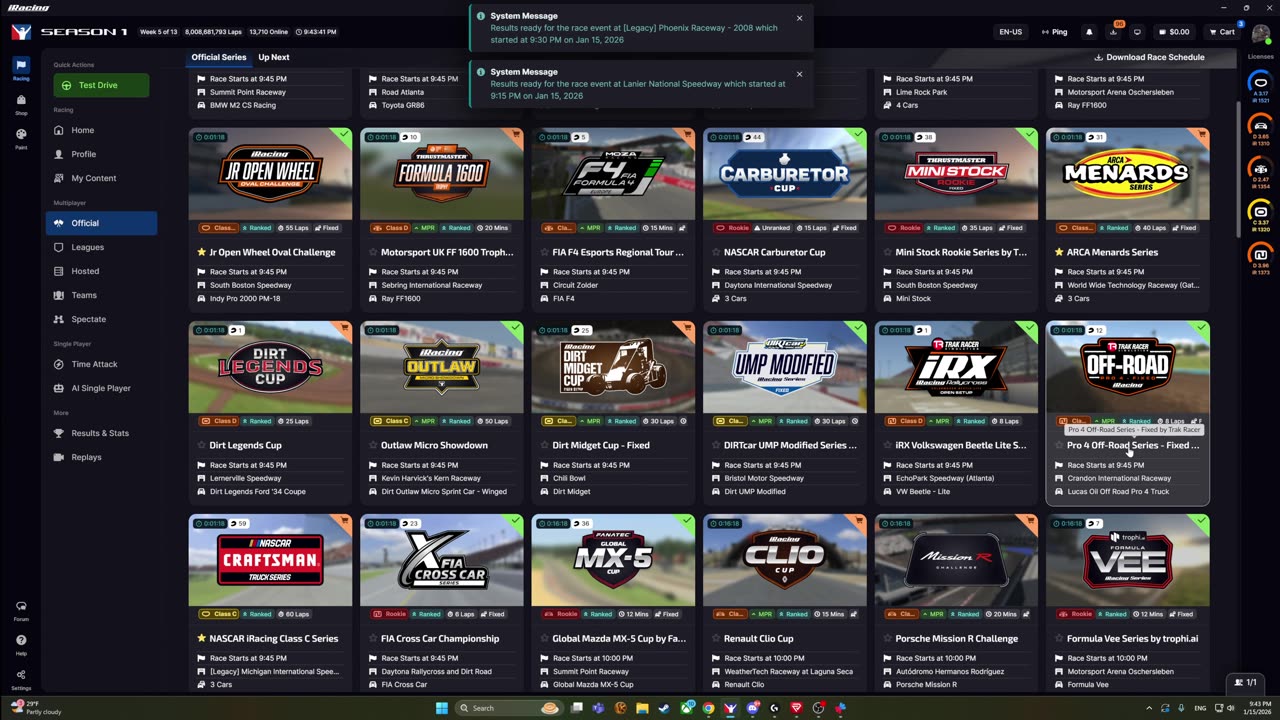This screenshot has width=1280, height=720.
Task: Click the iRacing logo at top left
Action: pos(21,32)
